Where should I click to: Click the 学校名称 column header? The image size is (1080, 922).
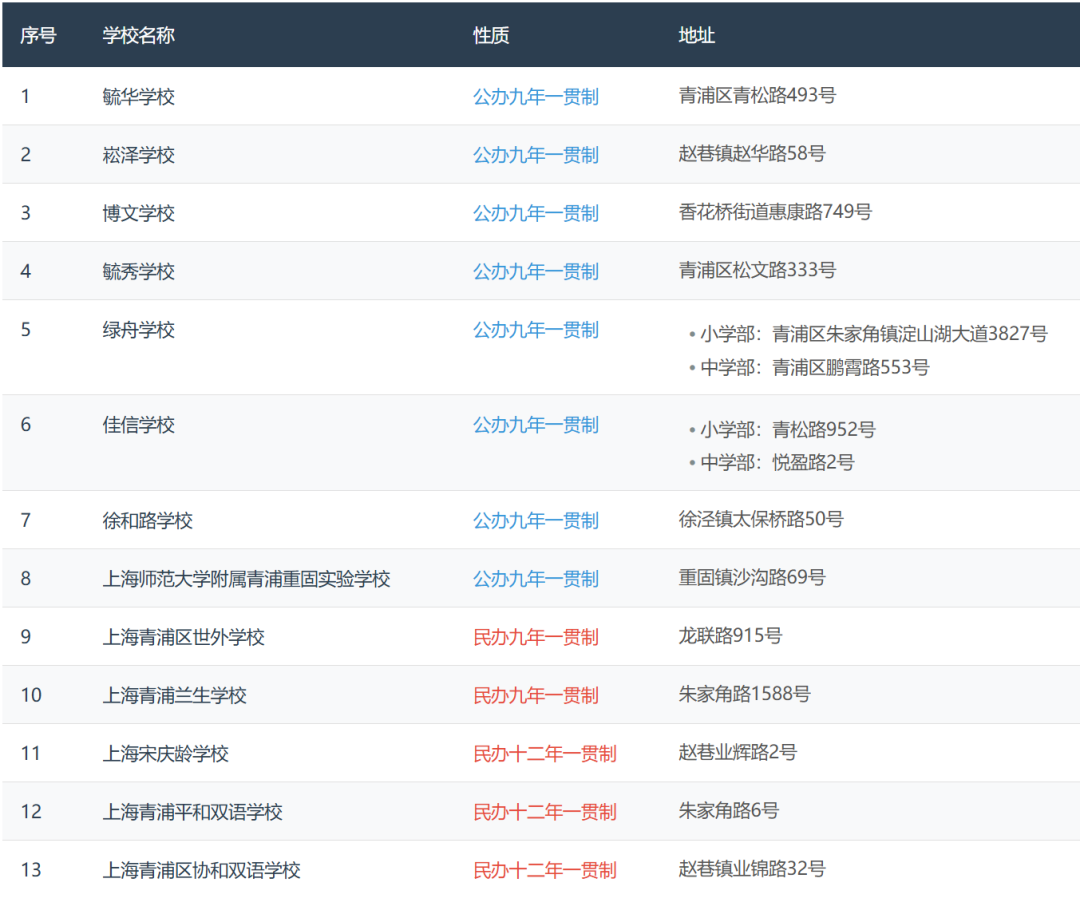click(138, 35)
